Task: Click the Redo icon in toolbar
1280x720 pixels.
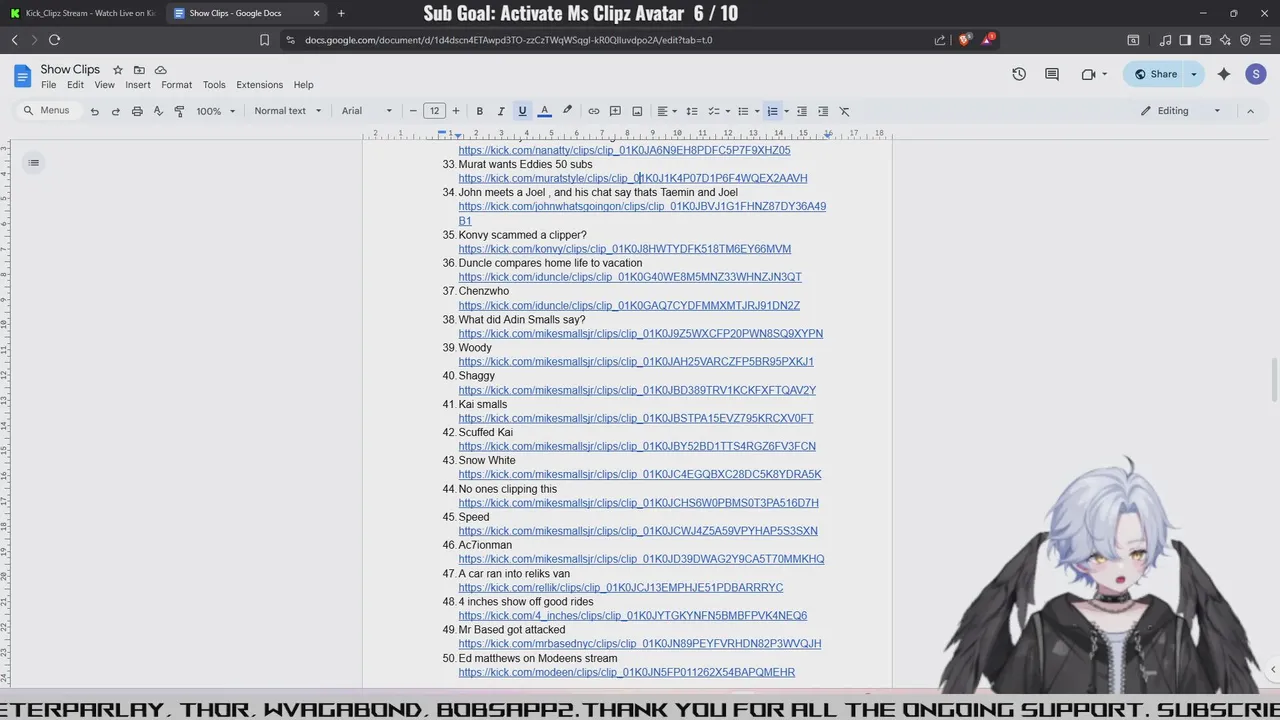Action: (x=116, y=111)
